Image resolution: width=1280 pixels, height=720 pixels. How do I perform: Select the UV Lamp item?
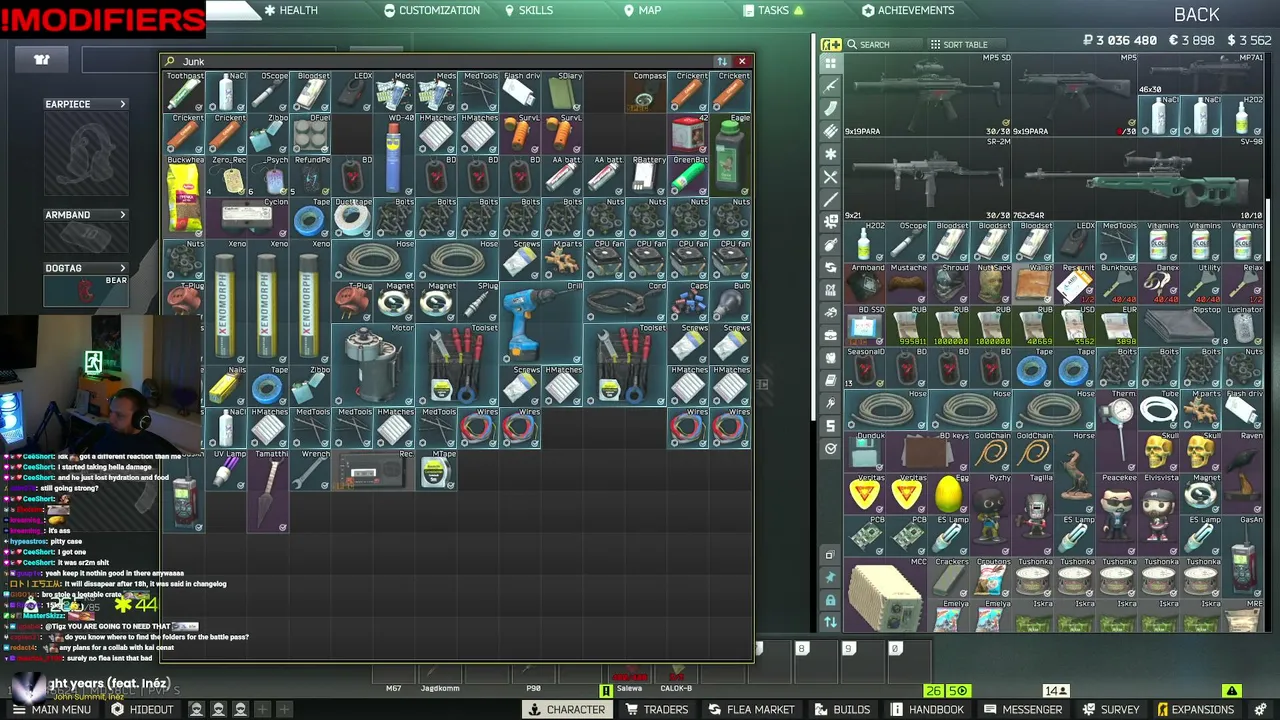(226, 470)
